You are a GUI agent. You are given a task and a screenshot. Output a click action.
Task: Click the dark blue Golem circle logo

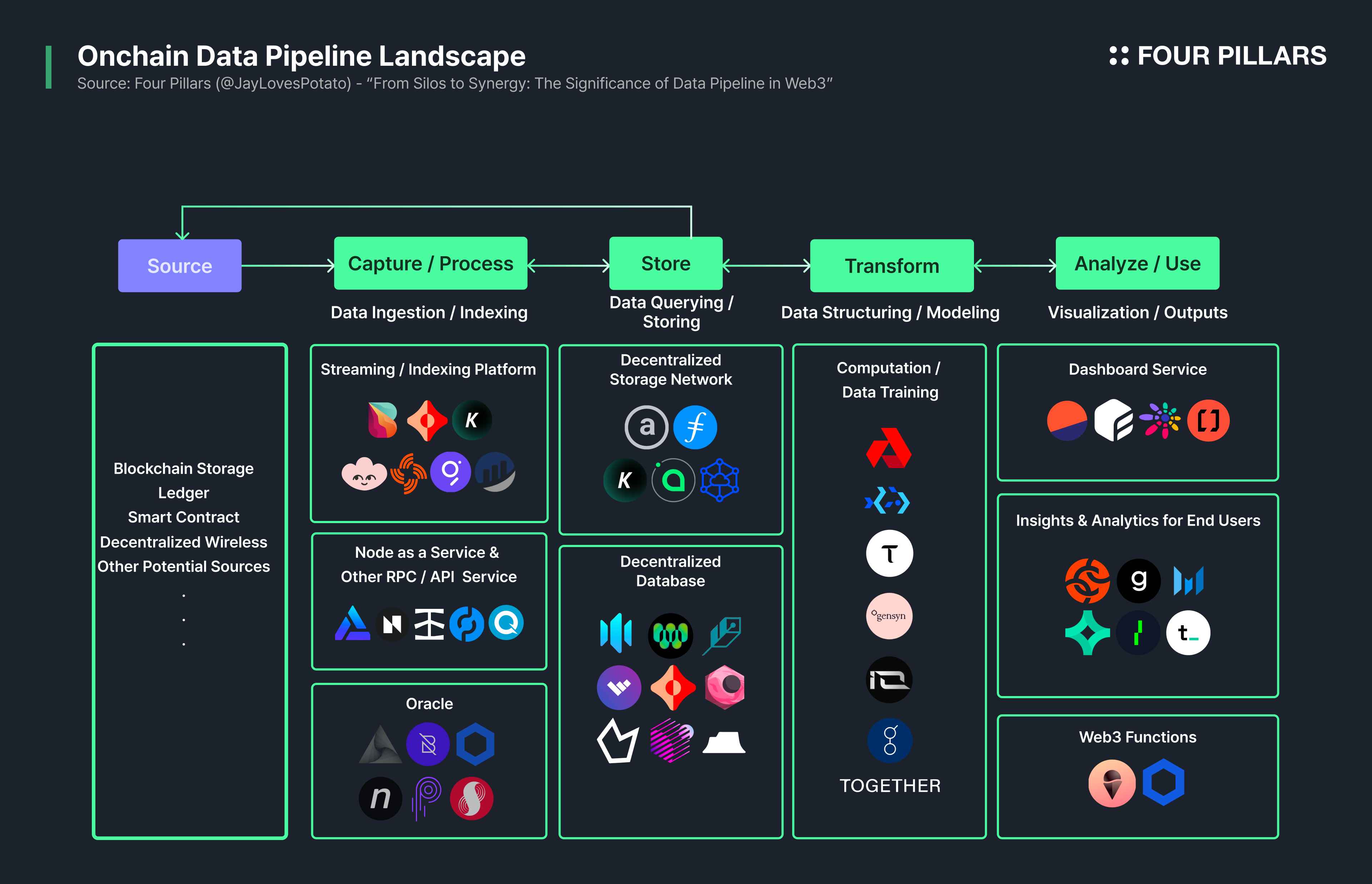pos(890,740)
